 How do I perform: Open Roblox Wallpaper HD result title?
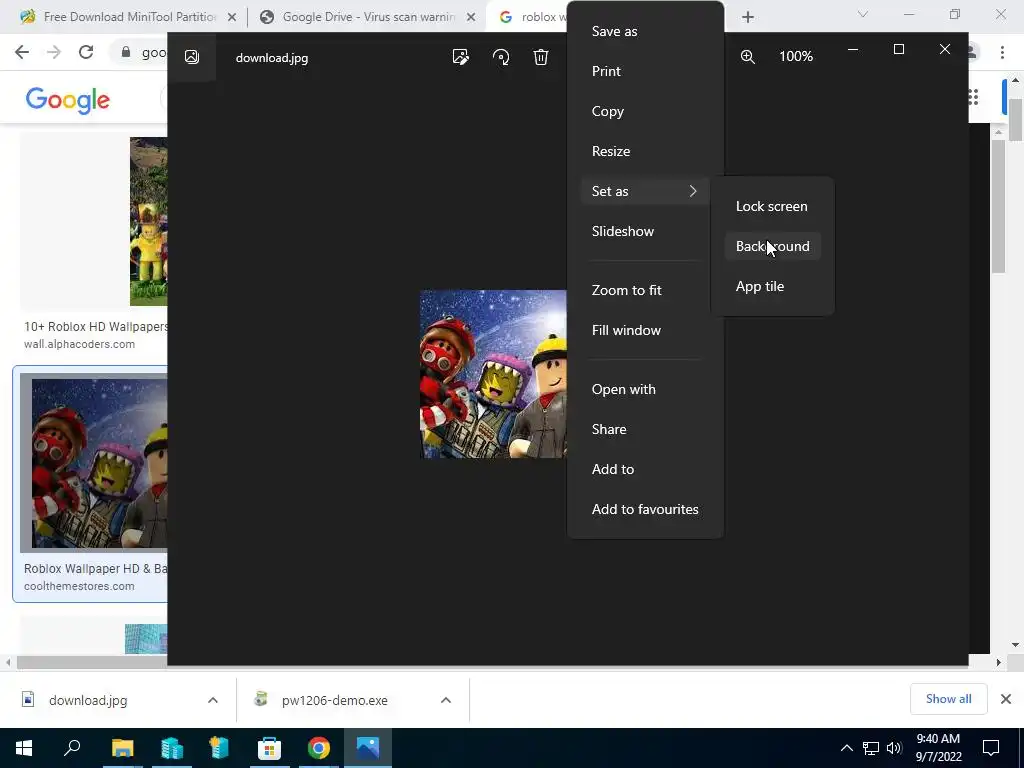[95, 569]
